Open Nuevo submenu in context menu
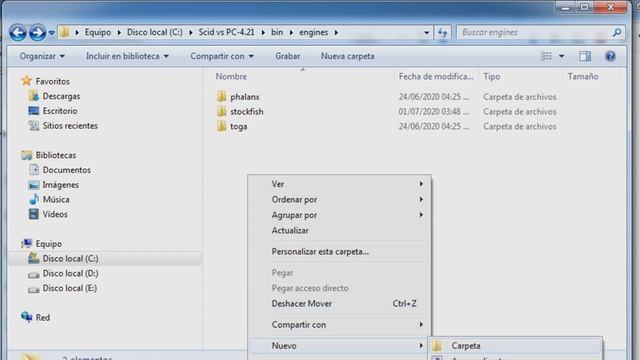Viewport: 640px width, 360px height. pos(339,346)
